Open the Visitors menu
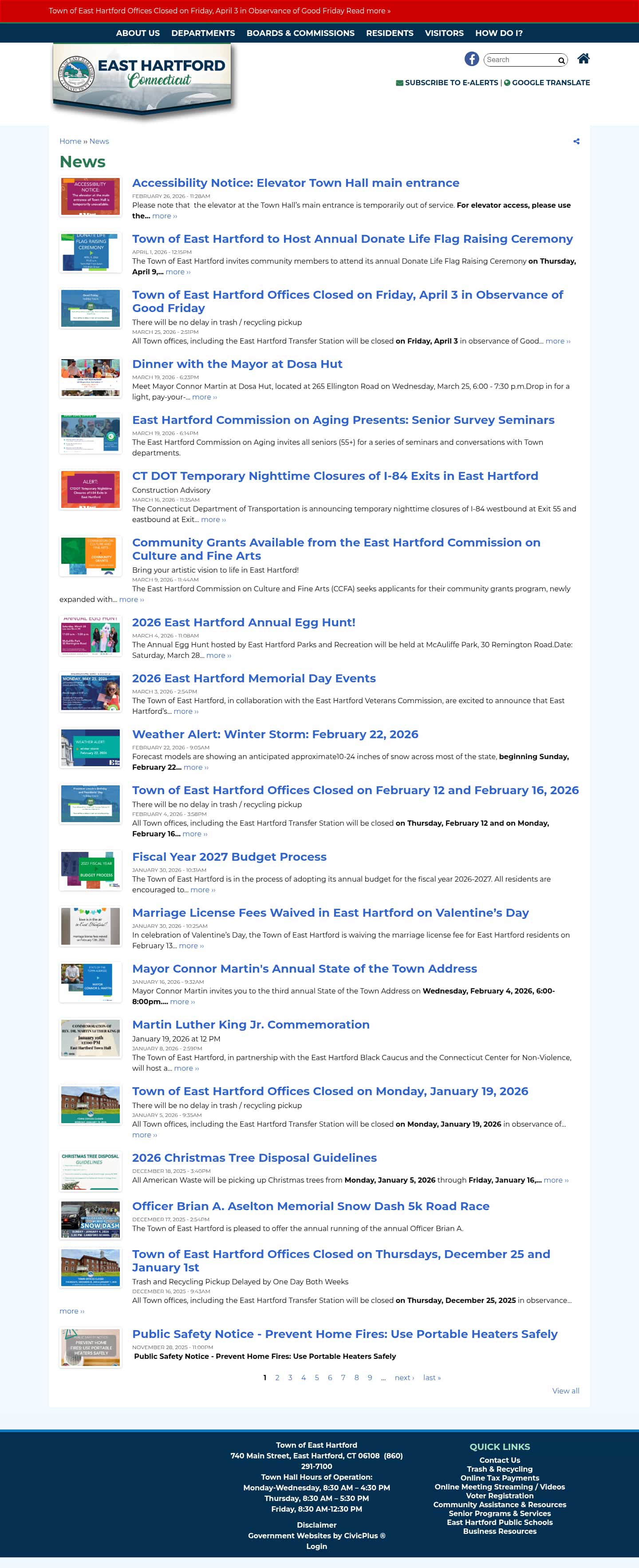639x1568 pixels. [x=444, y=33]
